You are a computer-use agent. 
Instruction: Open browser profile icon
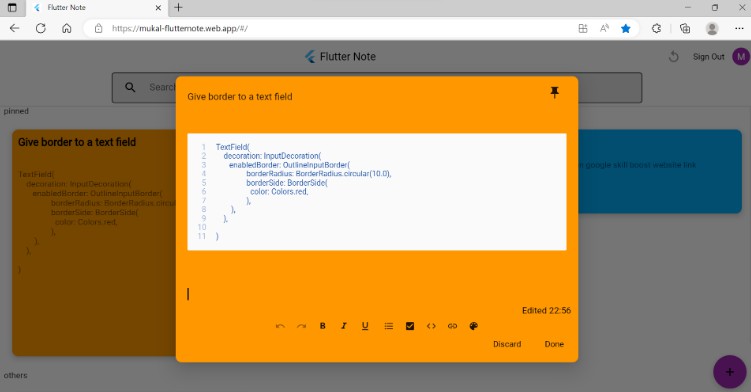pyautogui.click(x=712, y=28)
